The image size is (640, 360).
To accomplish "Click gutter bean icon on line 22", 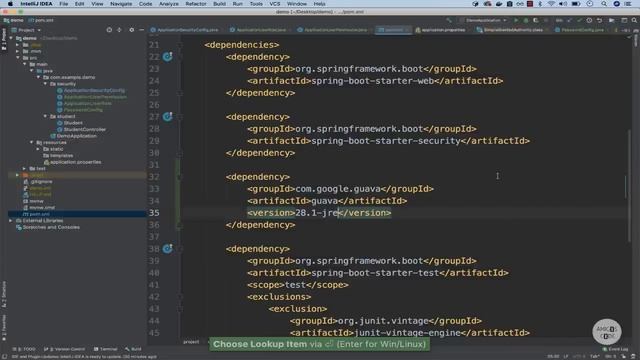I will (x=167, y=57).
